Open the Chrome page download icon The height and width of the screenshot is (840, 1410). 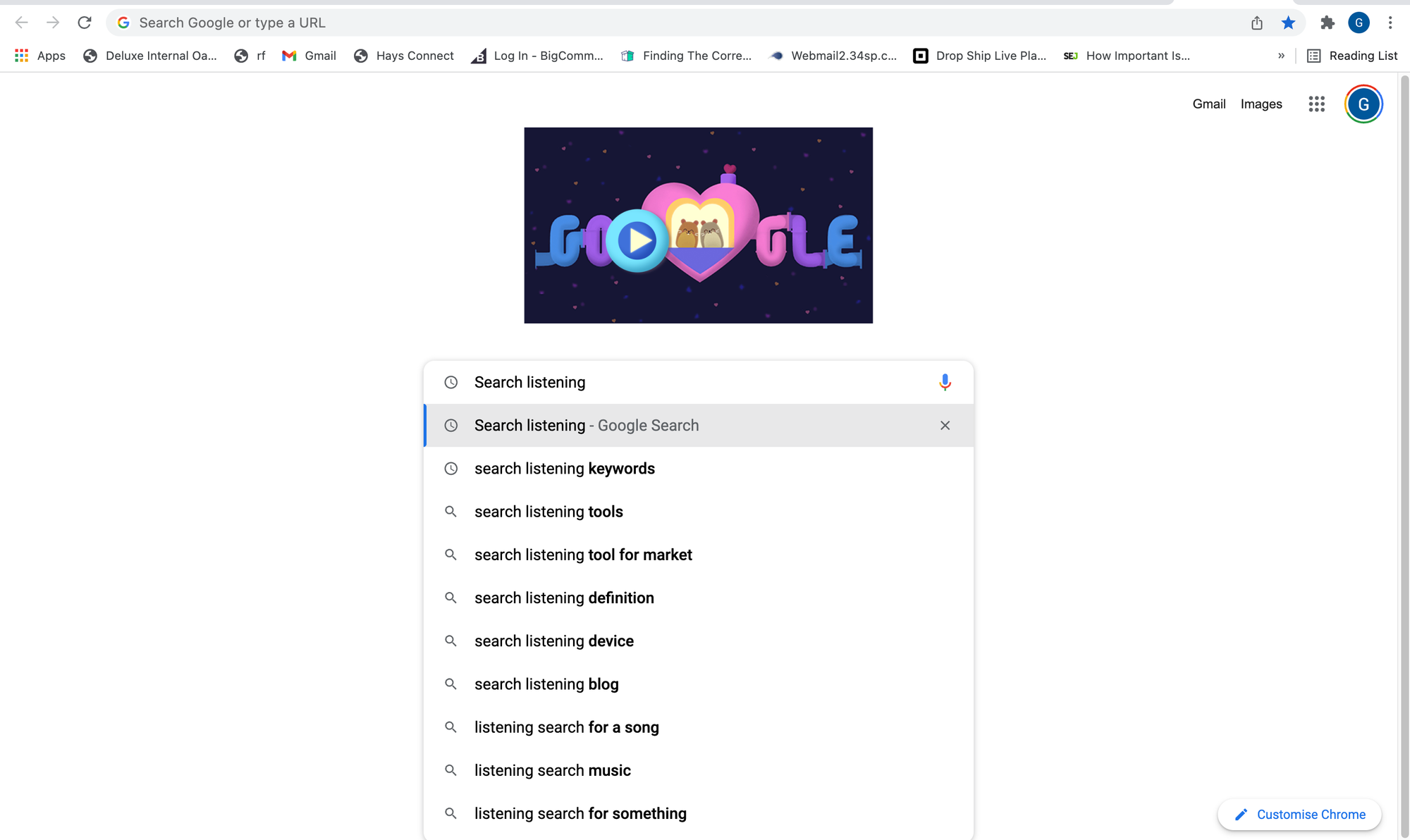(1258, 22)
